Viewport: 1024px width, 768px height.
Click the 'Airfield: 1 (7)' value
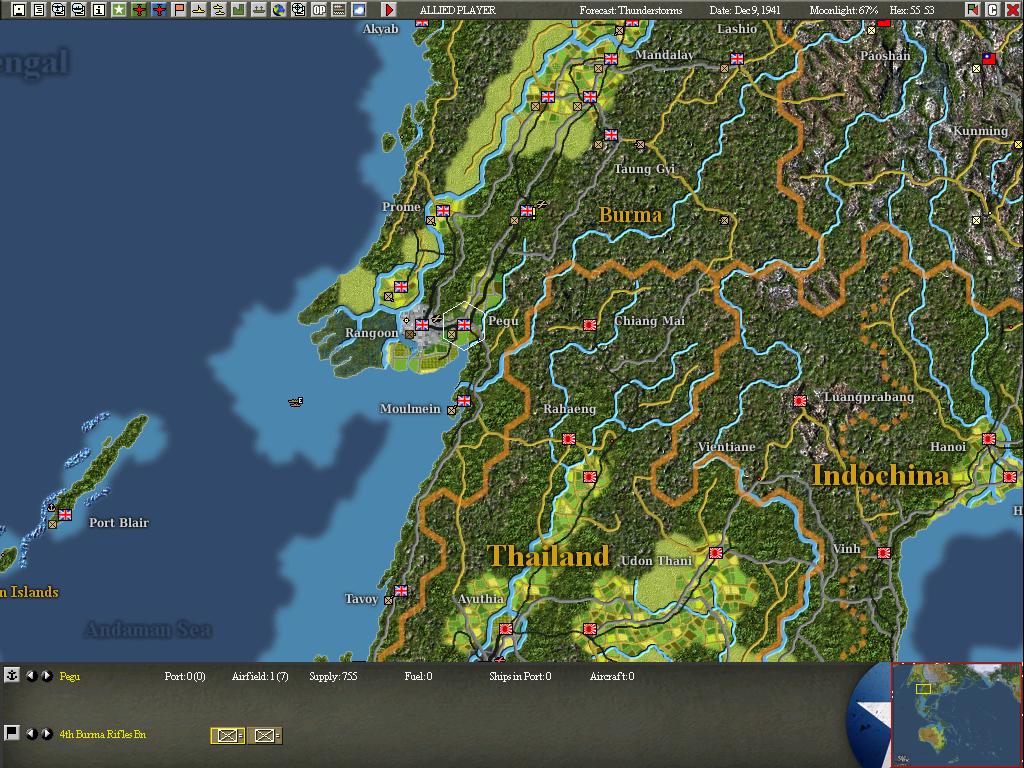260,676
